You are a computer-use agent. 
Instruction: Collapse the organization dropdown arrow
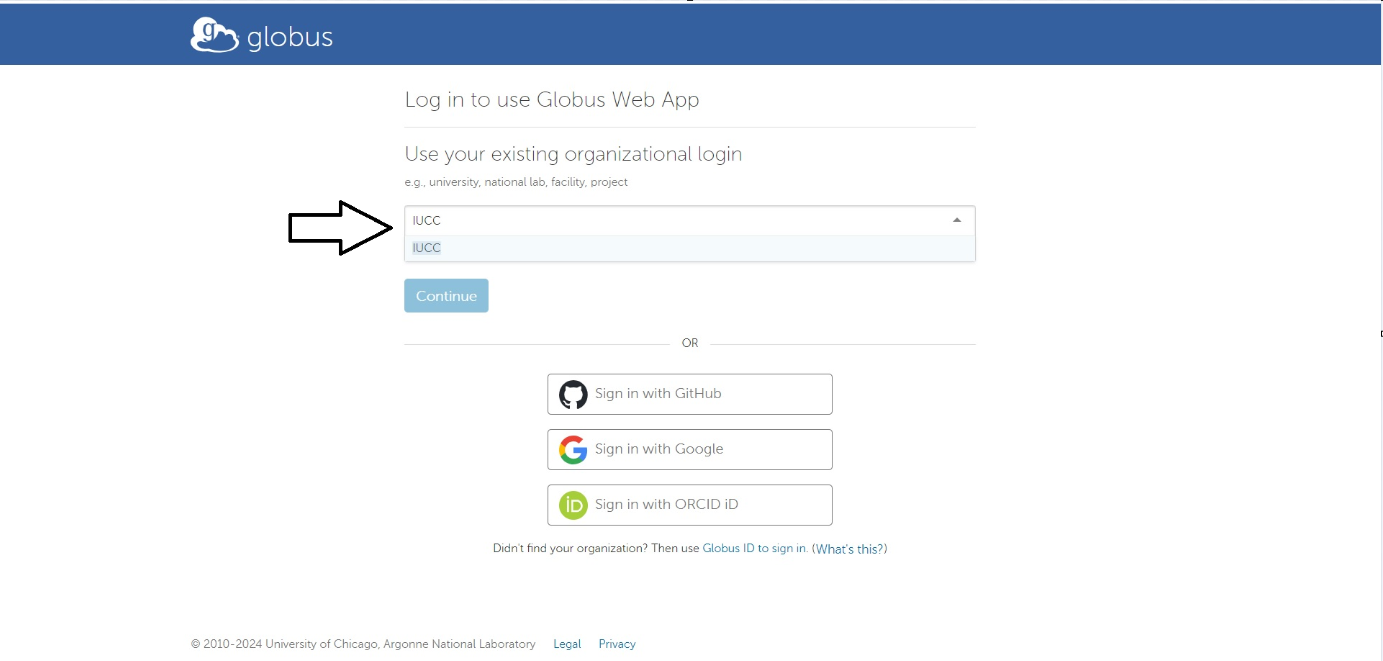point(957,220)
